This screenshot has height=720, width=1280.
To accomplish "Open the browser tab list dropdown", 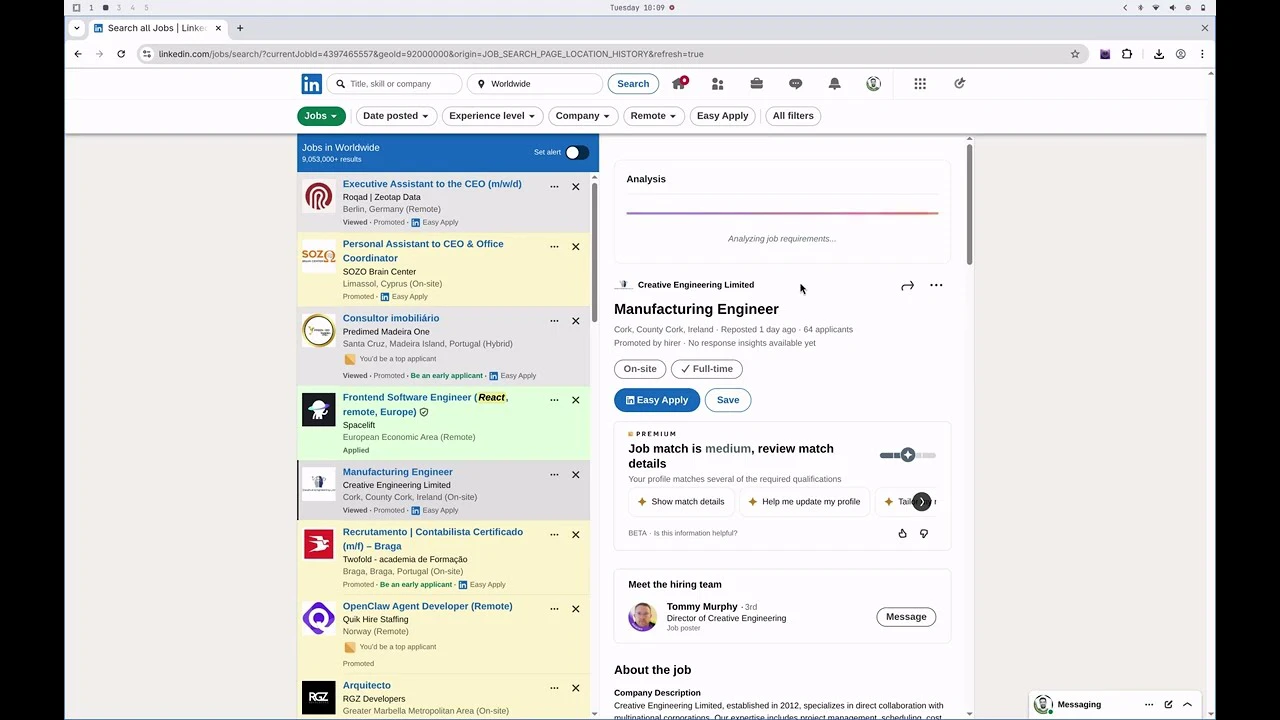I will point(77,28).
